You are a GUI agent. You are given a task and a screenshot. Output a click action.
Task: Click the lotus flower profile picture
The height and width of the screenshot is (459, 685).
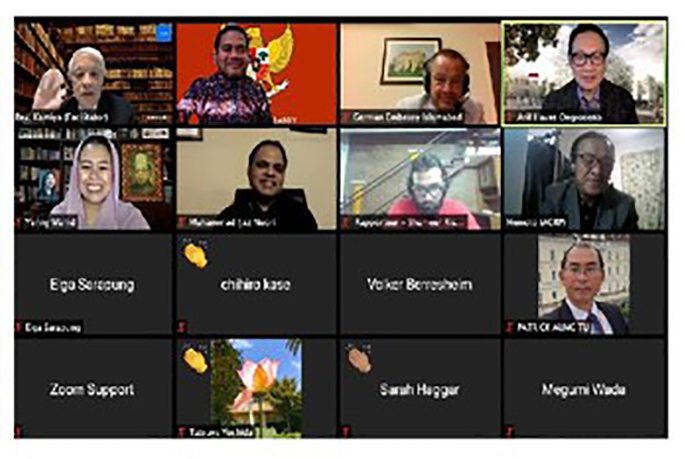256,388
